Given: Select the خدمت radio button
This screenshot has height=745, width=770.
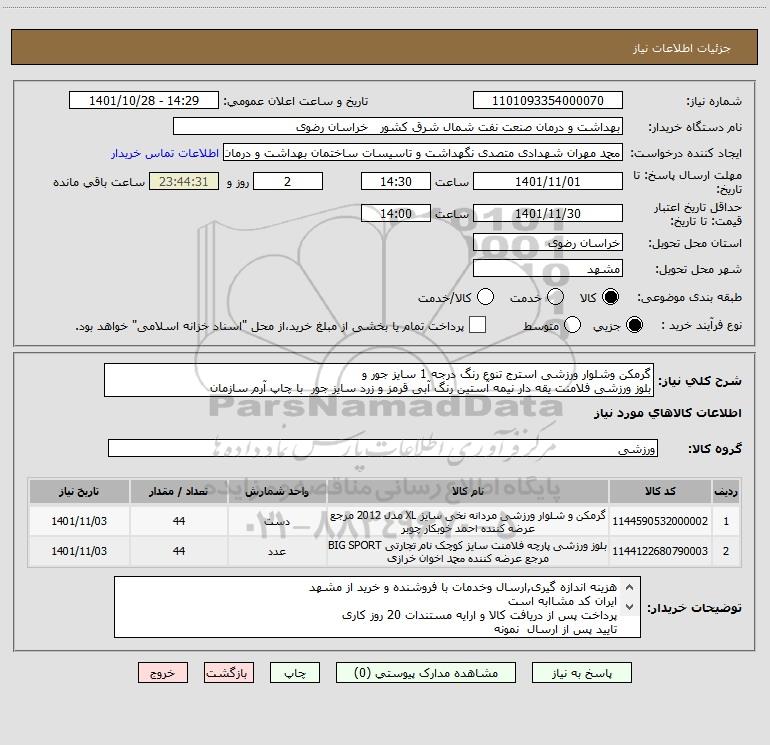Looking at the screenshot, I should click(555, 297).
